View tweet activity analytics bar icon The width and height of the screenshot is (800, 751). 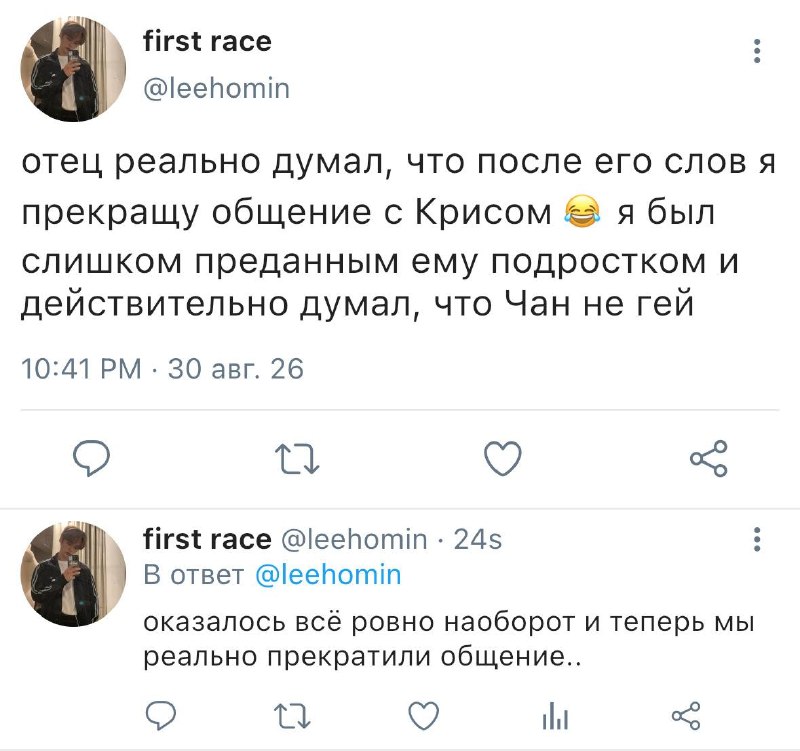click(x=555, y=715)
